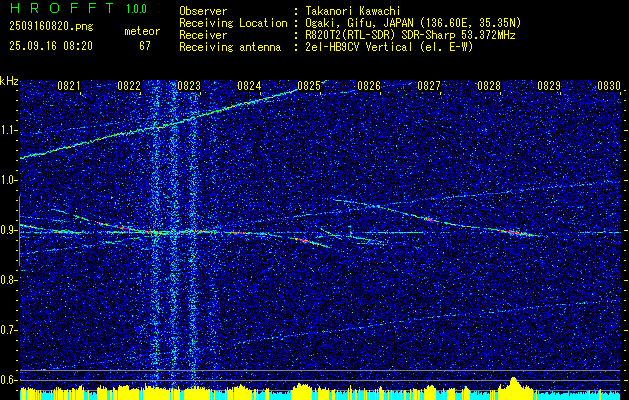Click time marker 0825
Viewport: 629px width, 400px height.
[309, 86]
